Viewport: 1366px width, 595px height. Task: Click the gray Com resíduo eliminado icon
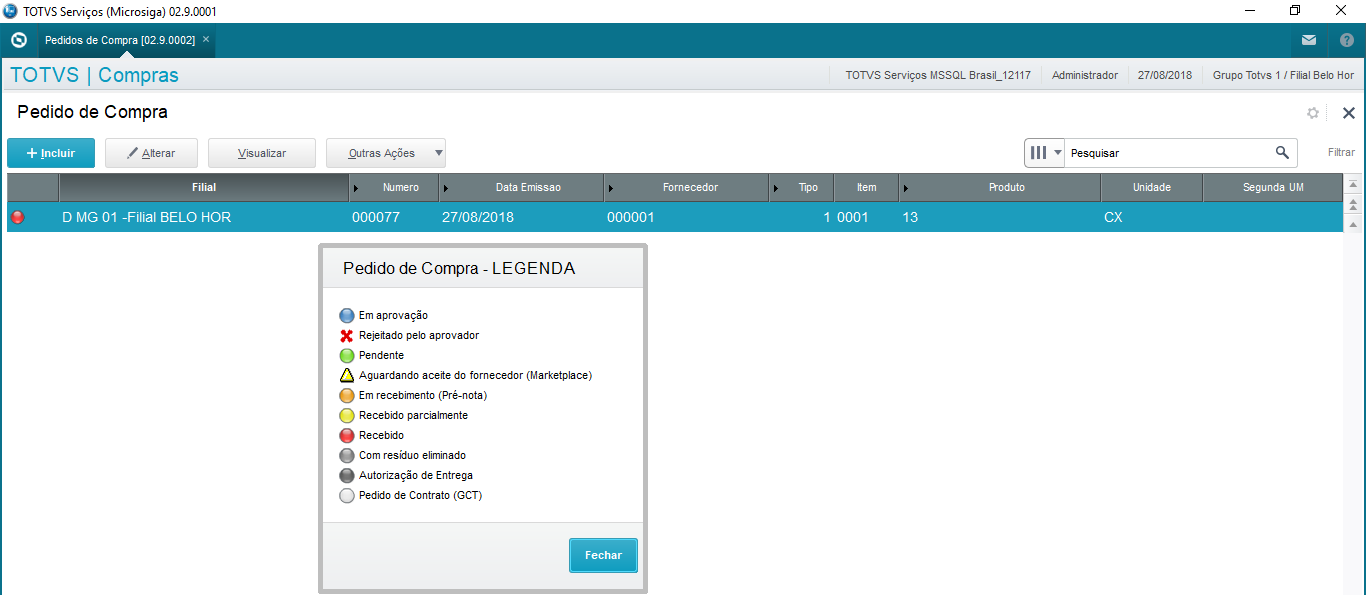[347, 455]
